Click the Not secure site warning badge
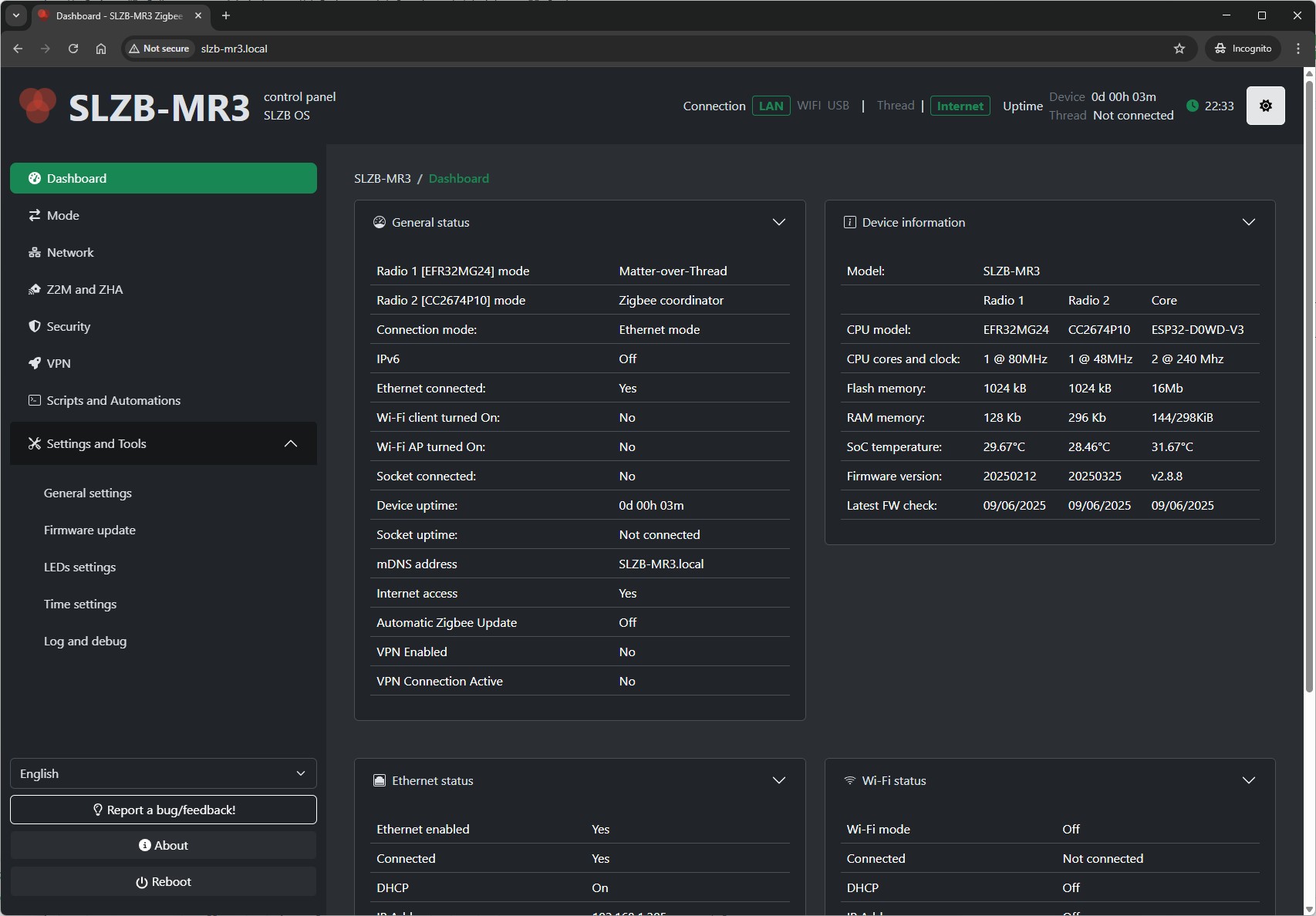 pos(160,49)
